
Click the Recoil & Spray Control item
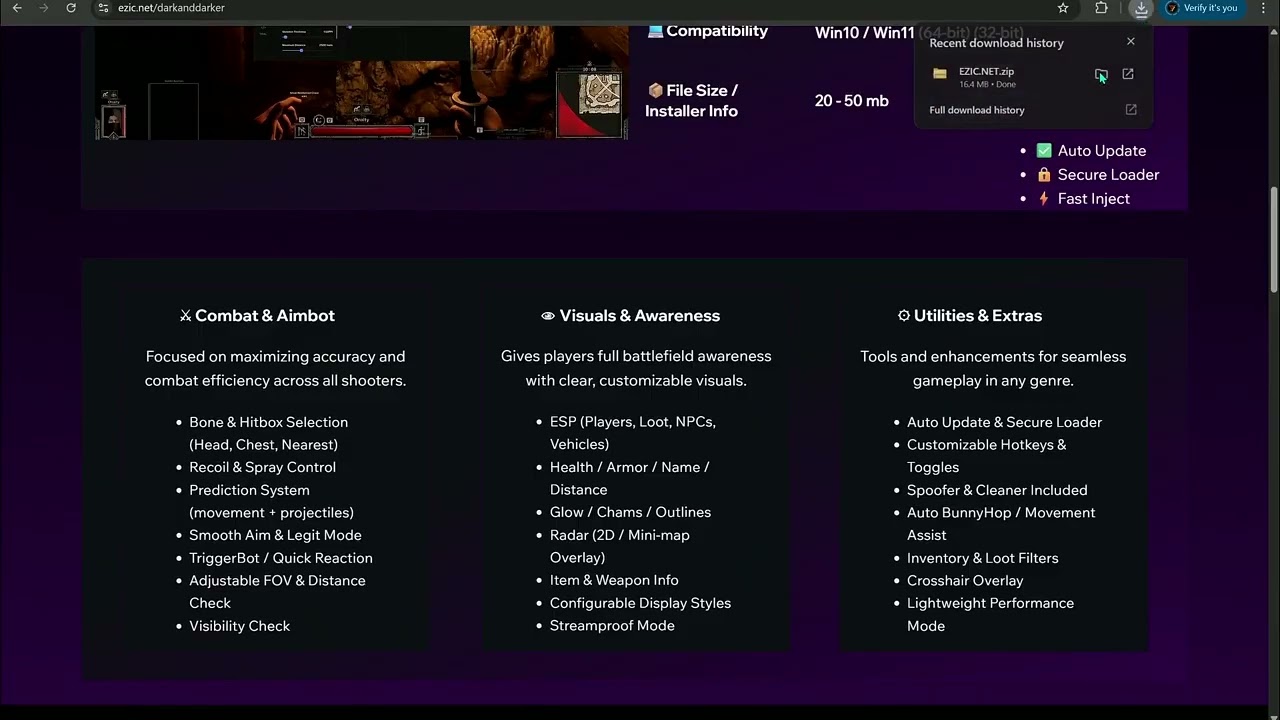pos(263,467)
